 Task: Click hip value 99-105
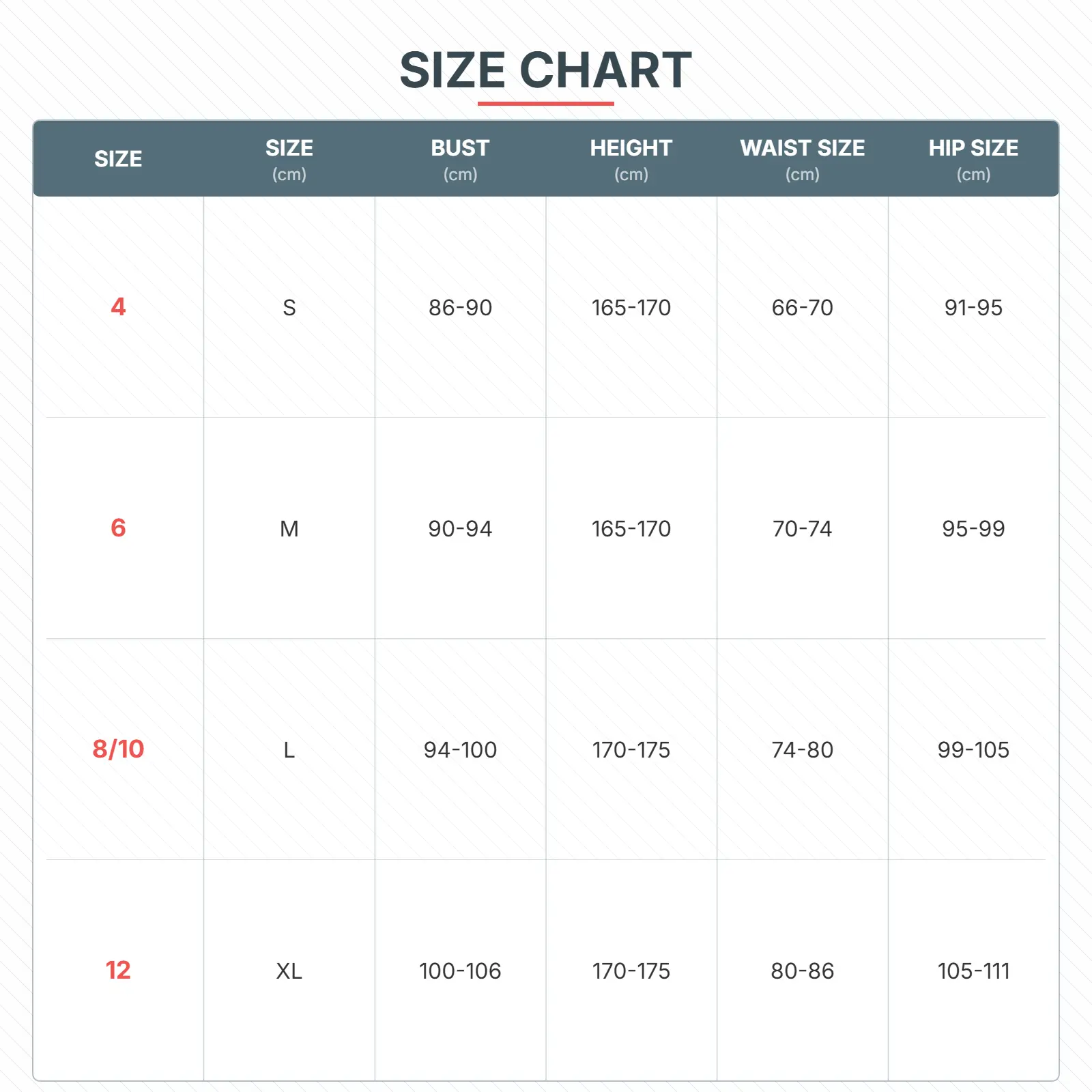tap(973, 749)
